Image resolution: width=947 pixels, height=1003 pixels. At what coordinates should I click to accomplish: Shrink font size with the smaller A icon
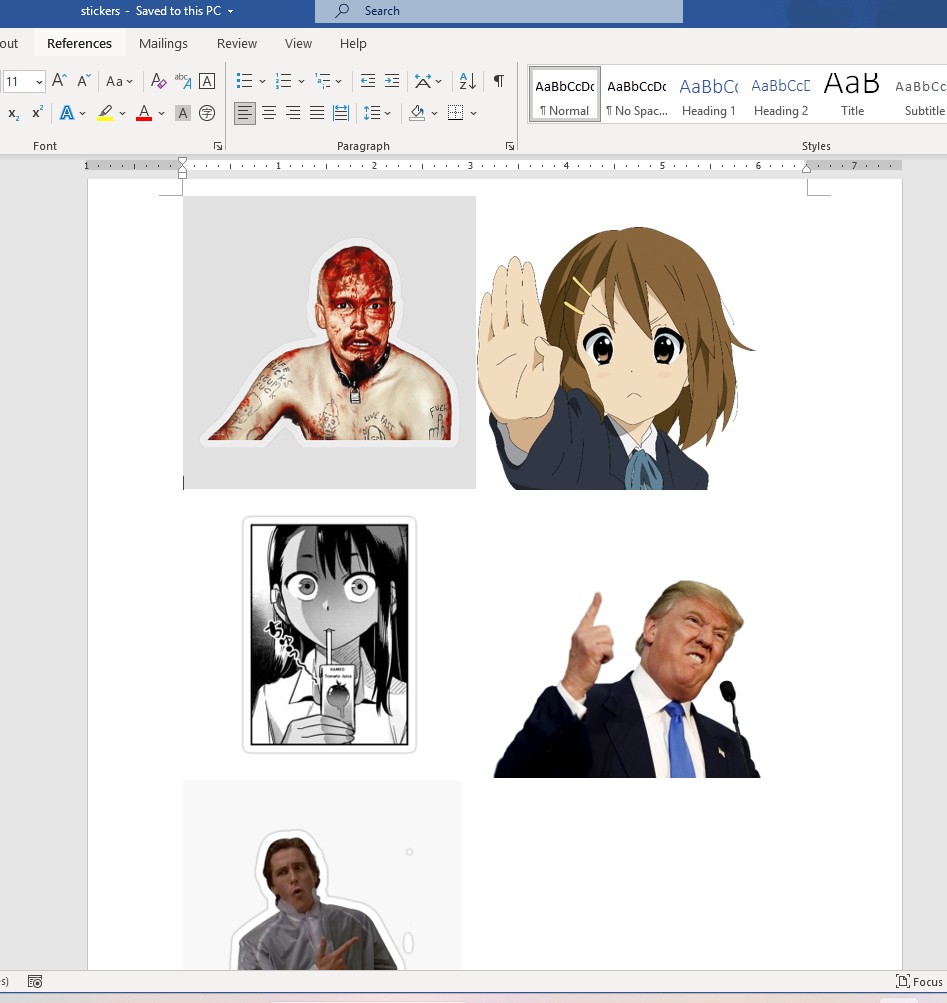(84, 81)
